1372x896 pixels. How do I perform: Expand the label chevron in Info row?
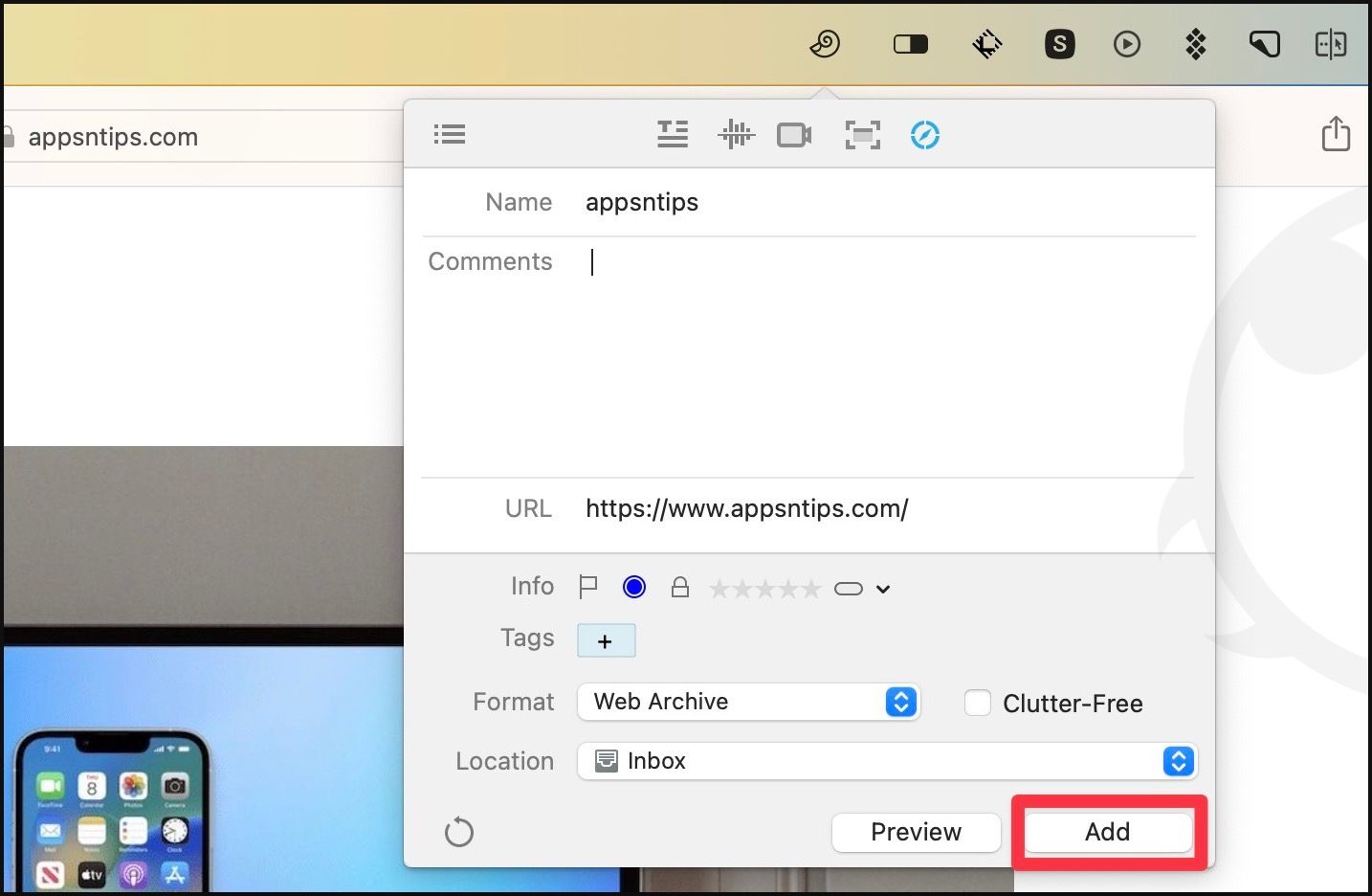click(883, 589)
